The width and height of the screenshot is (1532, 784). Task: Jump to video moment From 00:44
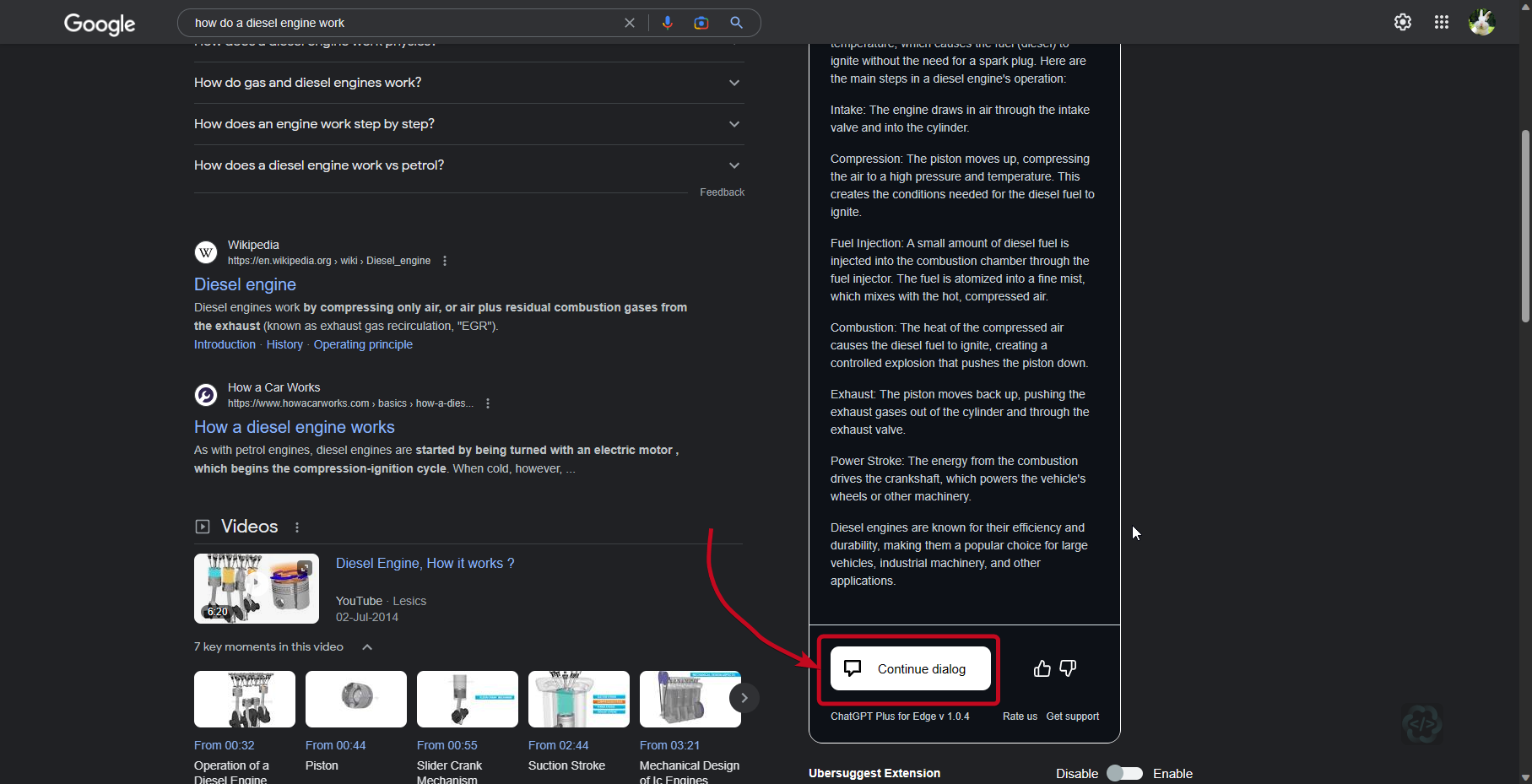click(335, 745)
